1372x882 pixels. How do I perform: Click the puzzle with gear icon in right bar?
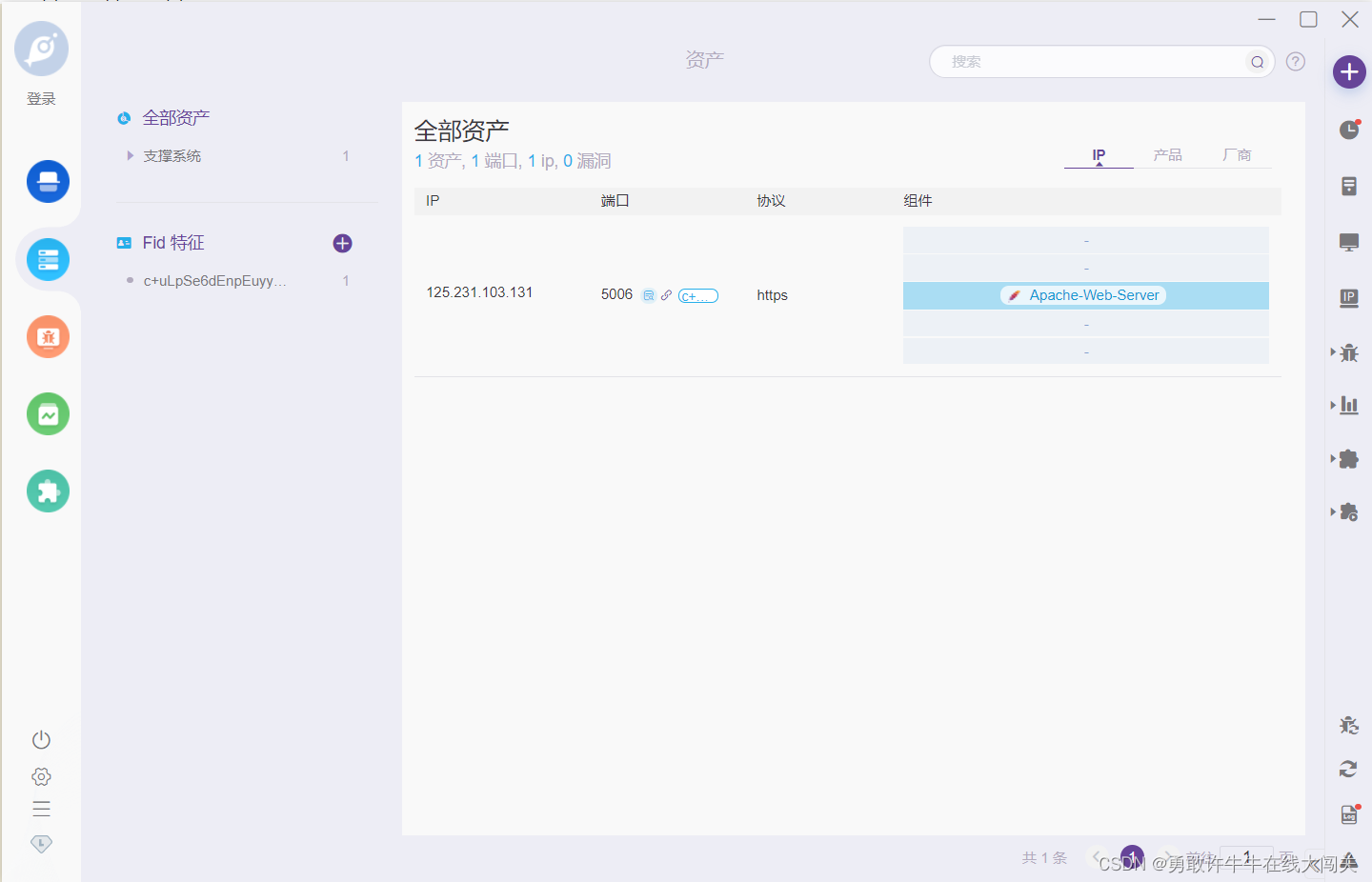click(x=1349, y=512)
